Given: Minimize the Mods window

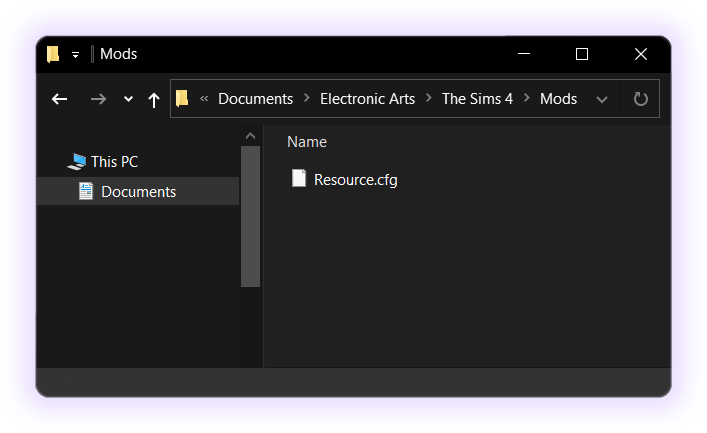Looking at the screenshot, I should 524,54.
